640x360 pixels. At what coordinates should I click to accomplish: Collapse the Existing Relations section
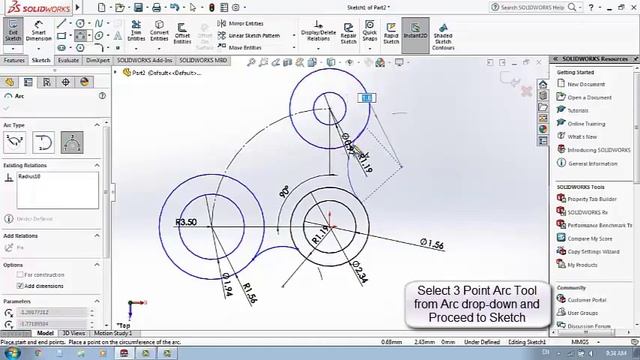(x=97, y=165)
